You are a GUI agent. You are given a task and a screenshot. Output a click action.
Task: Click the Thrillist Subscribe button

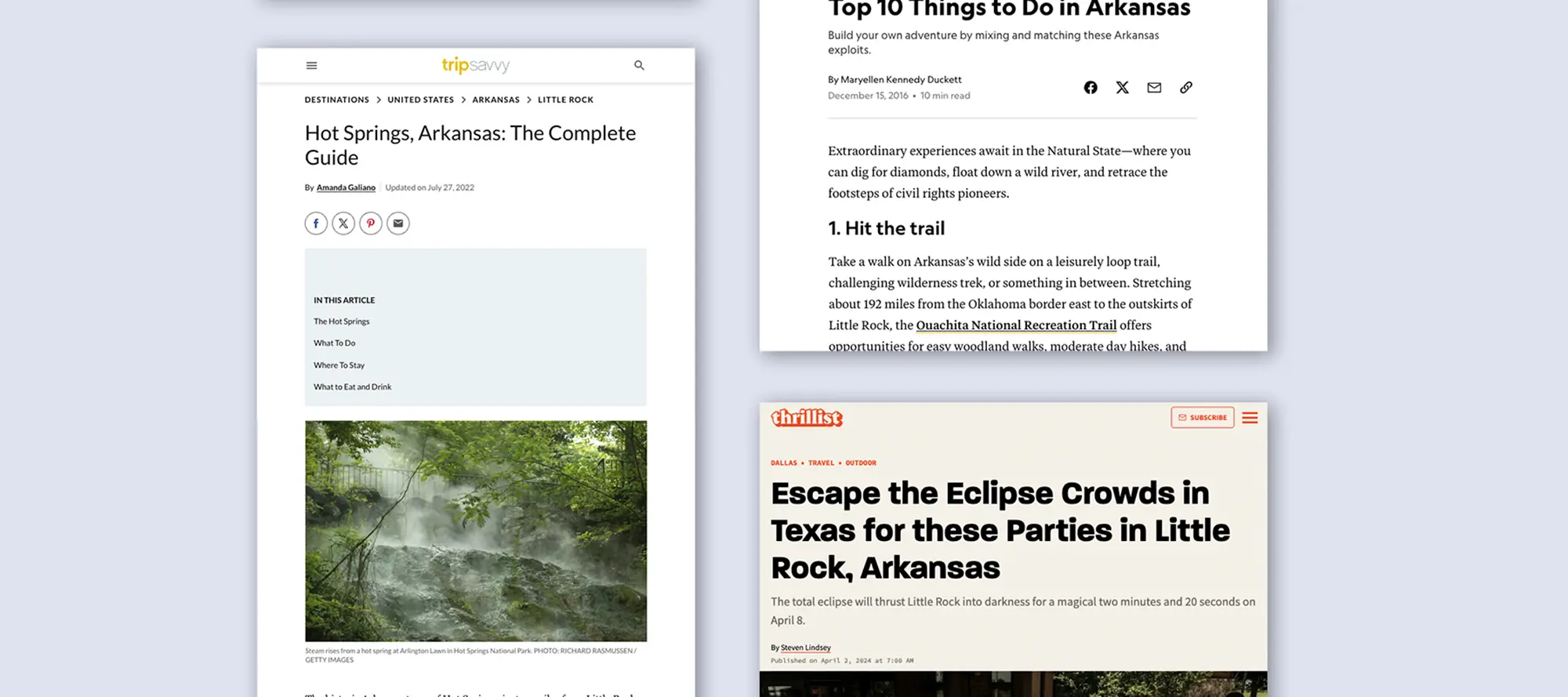(x=1202, y=418)
